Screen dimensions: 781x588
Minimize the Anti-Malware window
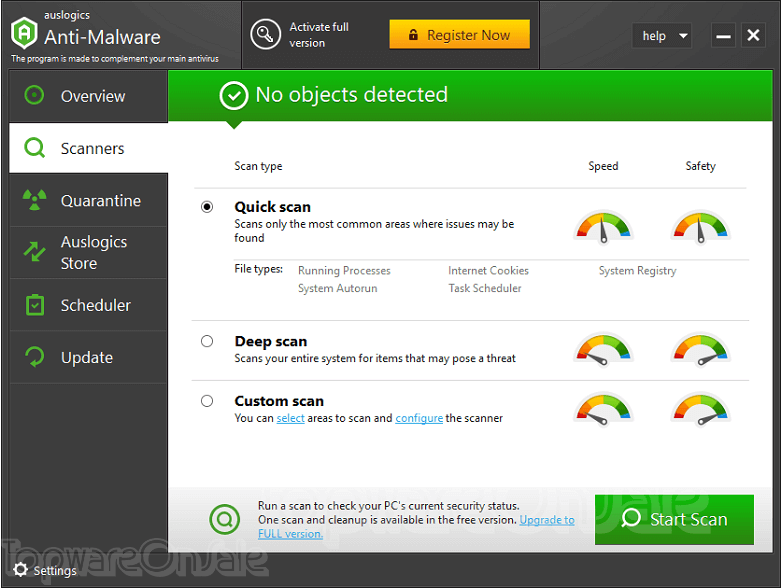coord(723,36)
